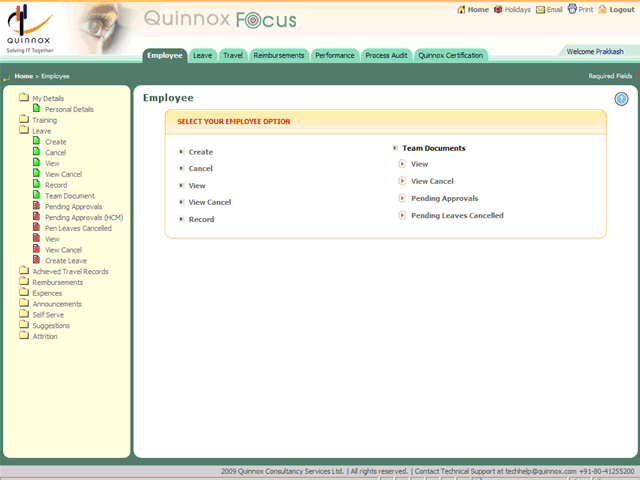
Task: Click the blue help icon beside Employee panel
Action: 621,98
